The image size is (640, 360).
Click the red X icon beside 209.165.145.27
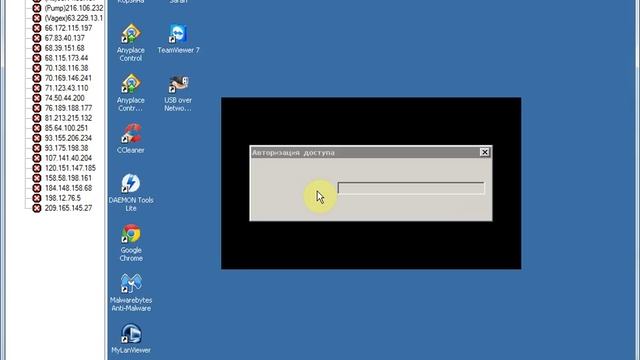click(x=37, y=208)
